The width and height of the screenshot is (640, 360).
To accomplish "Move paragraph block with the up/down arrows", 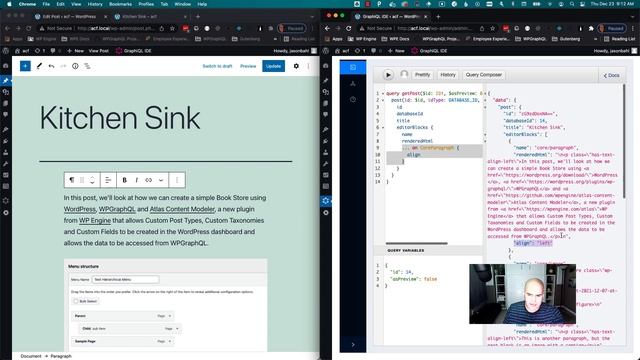I will pyautogui.click(x=92, y=180).
